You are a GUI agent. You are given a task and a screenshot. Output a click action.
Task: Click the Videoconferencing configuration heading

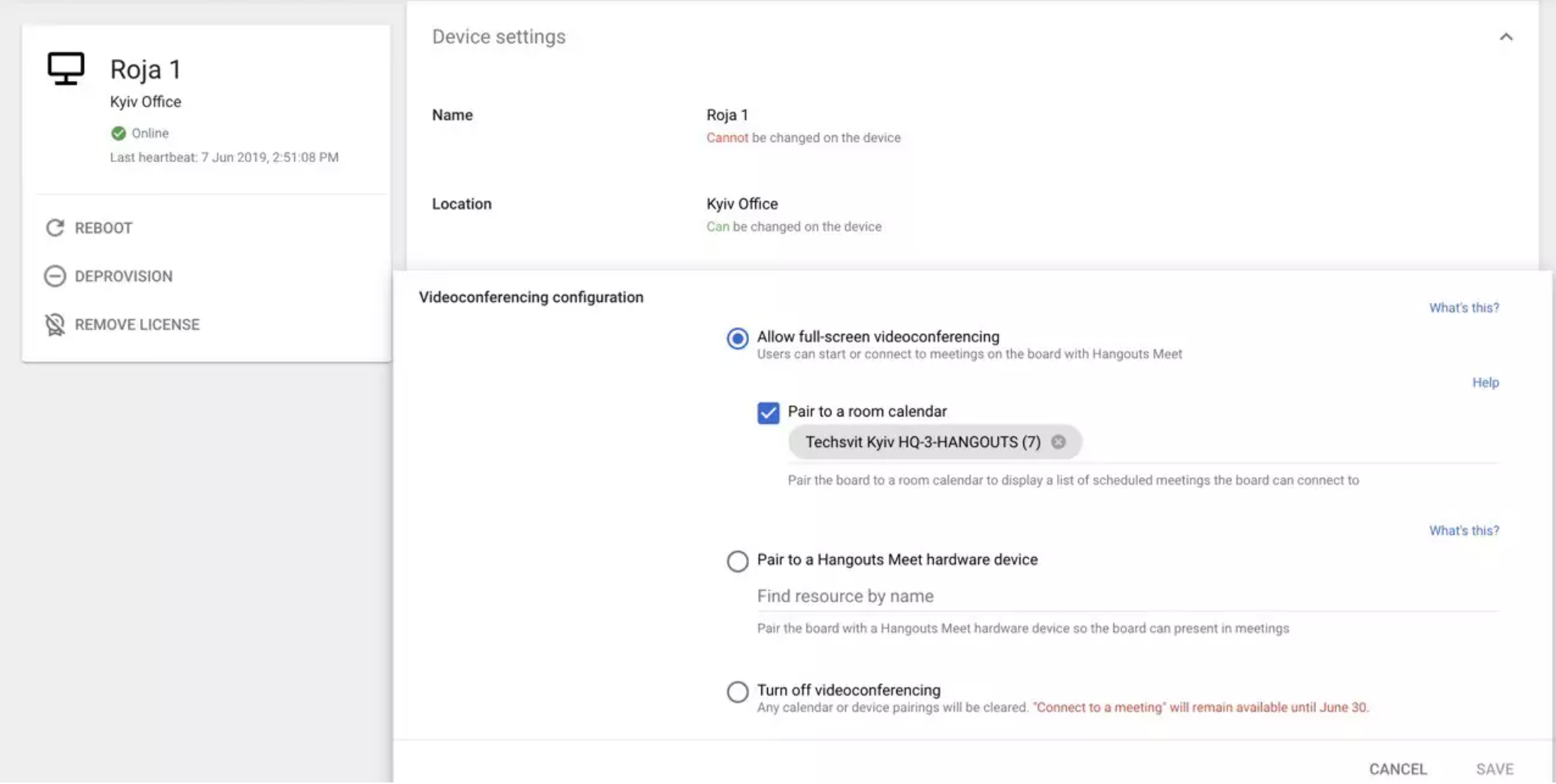(531, 297)
